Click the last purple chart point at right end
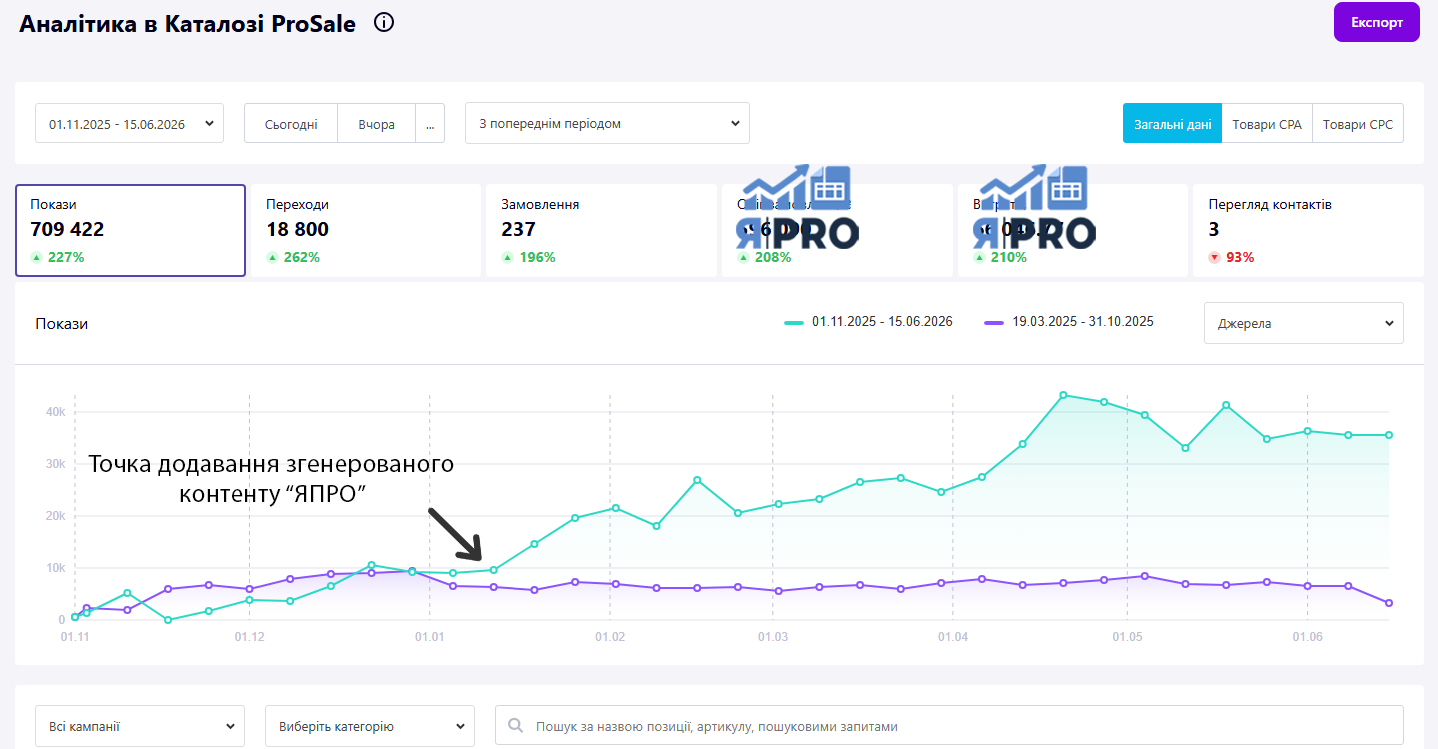Viewport: 1438px width, 749px height. click(1389, 603)
